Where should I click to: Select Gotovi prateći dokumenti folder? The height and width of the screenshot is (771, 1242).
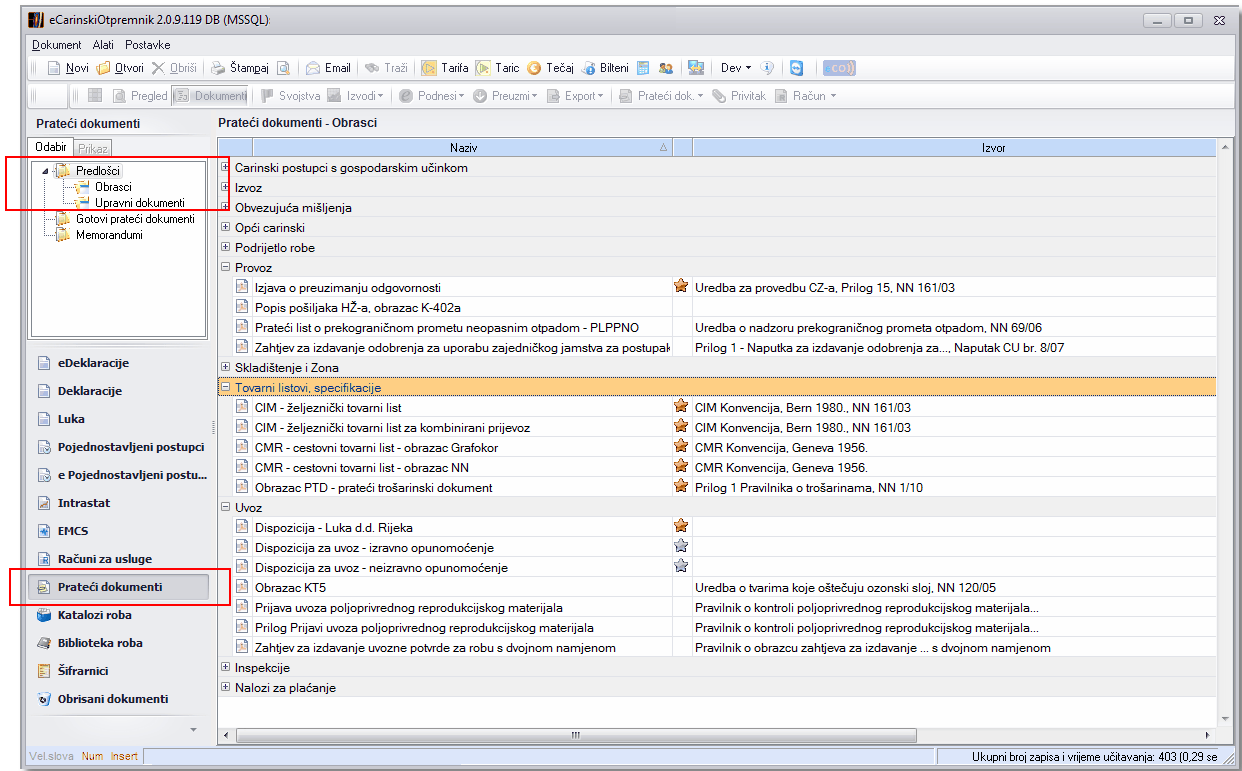tap(135, 219)
